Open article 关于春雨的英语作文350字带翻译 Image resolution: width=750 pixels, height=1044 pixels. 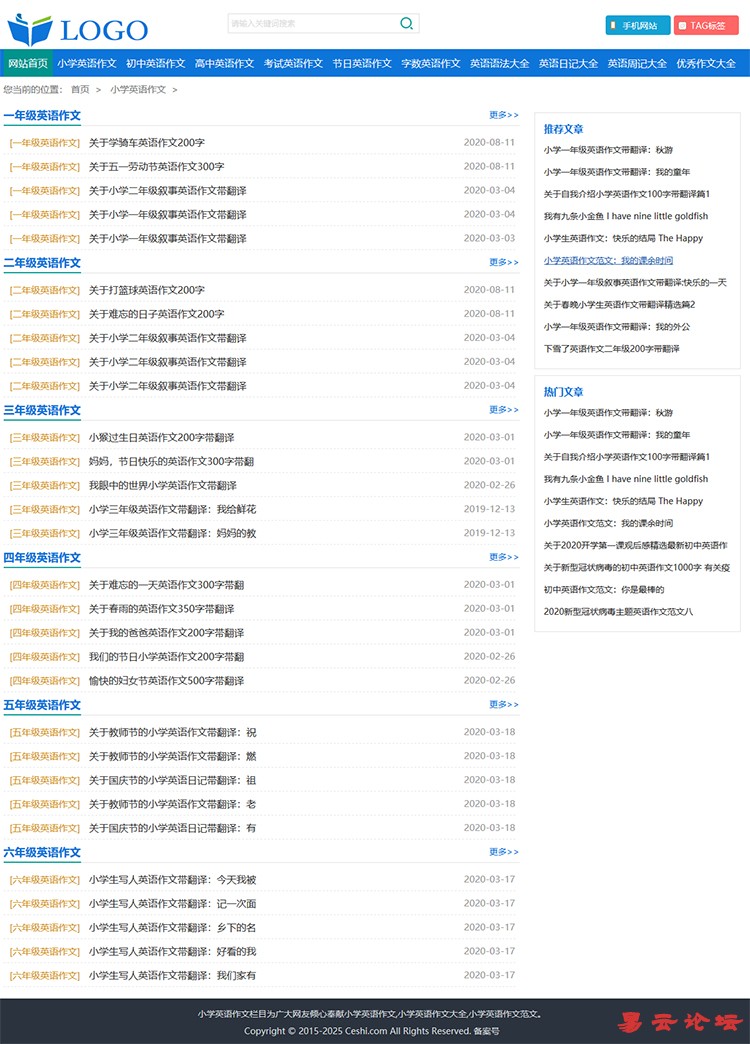click(x=161, y=609)
